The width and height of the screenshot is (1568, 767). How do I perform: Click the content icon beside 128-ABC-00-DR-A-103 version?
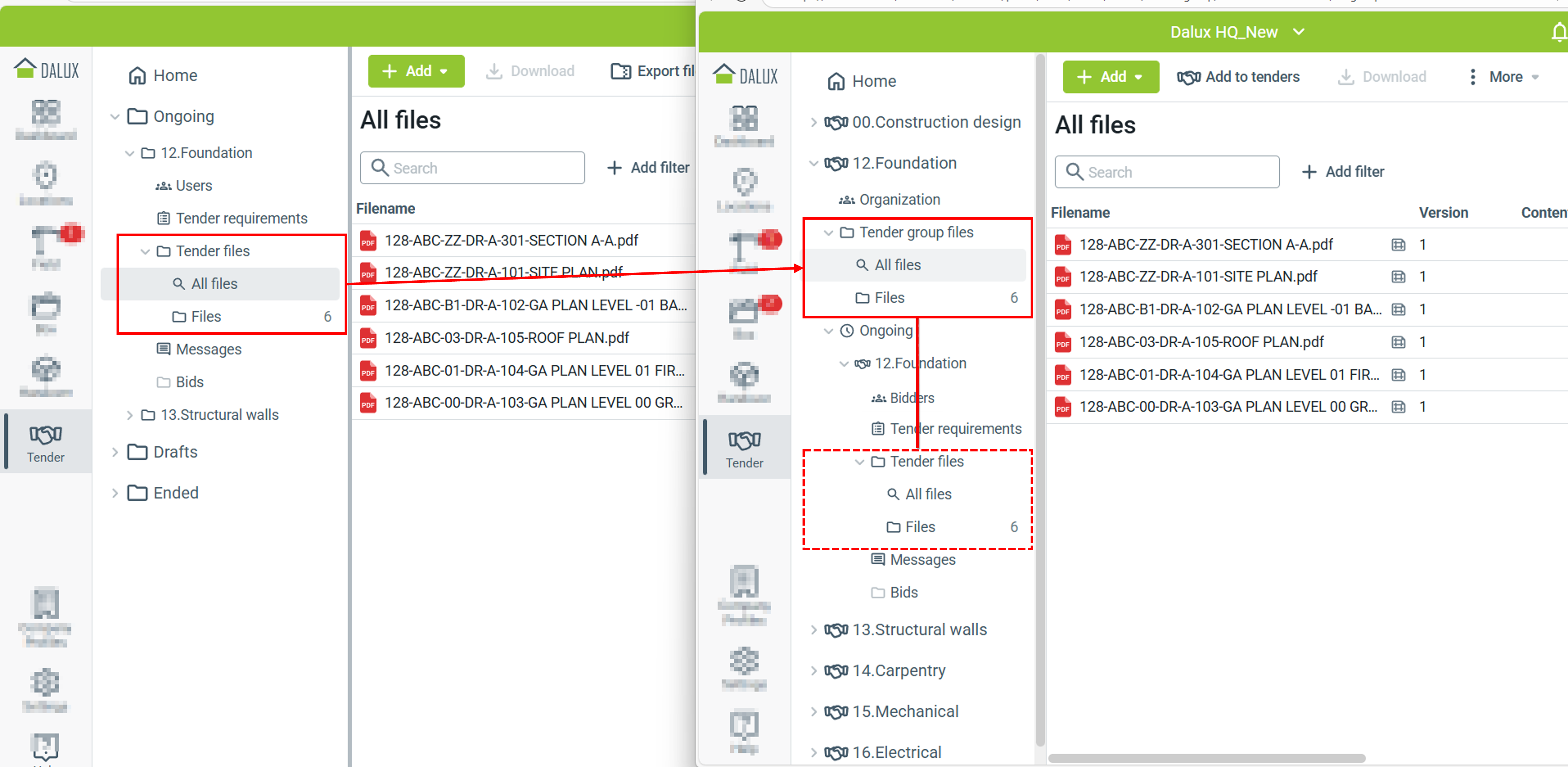click(x=1398, y=407)
